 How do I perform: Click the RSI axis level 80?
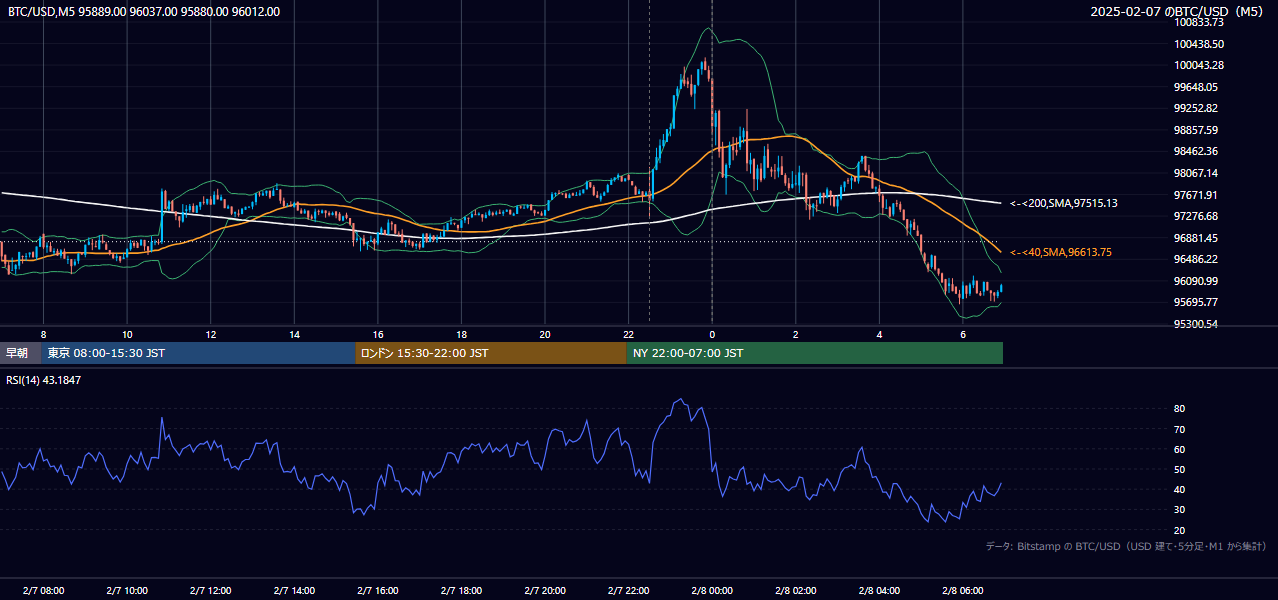(x=1179, y=409)
